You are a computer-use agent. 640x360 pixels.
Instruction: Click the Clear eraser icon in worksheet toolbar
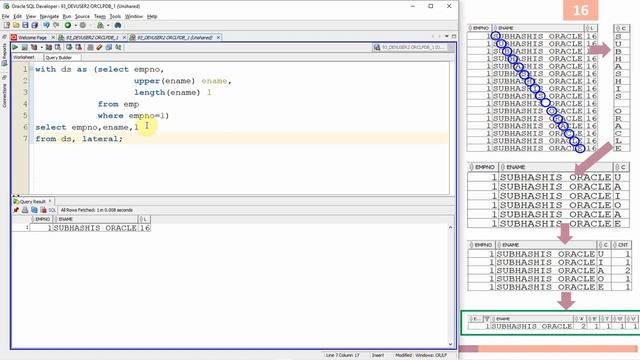point(99,47)
